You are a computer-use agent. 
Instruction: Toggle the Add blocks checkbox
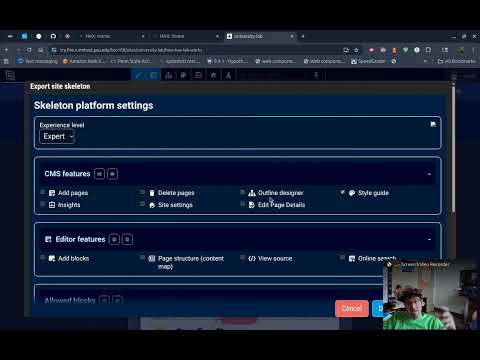(43, 258)
